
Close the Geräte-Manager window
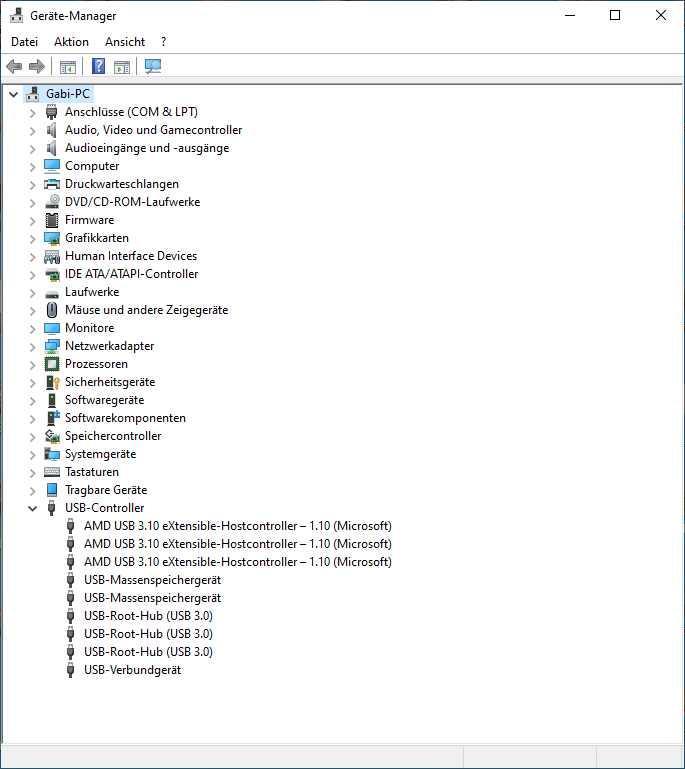coord(660,16)
